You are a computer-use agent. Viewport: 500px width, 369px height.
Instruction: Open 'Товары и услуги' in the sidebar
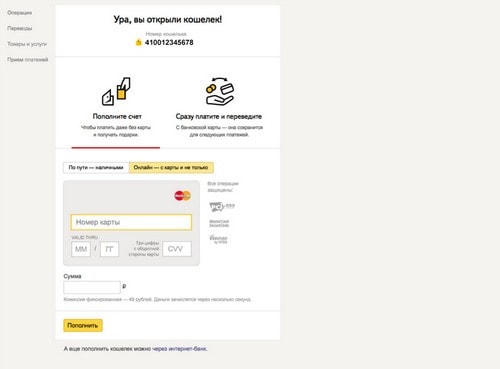coord(27,44)
